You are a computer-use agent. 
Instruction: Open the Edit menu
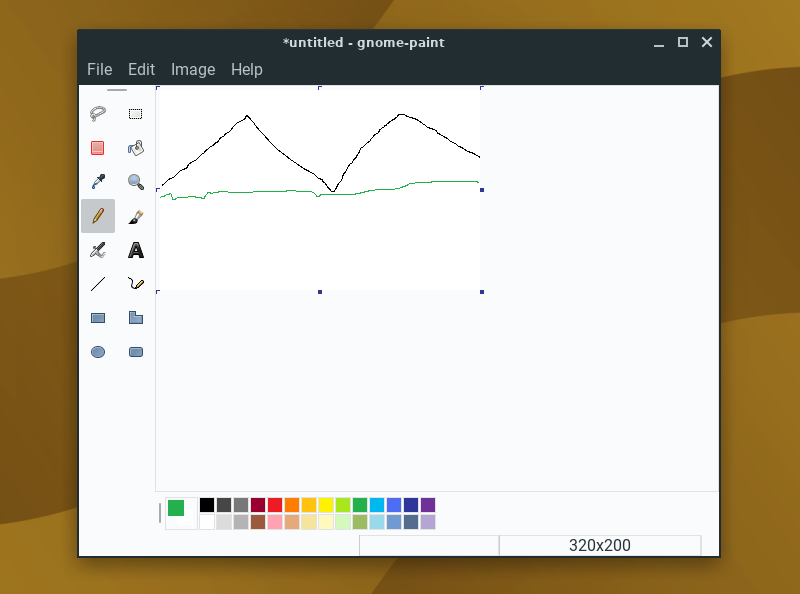point(141,69)
